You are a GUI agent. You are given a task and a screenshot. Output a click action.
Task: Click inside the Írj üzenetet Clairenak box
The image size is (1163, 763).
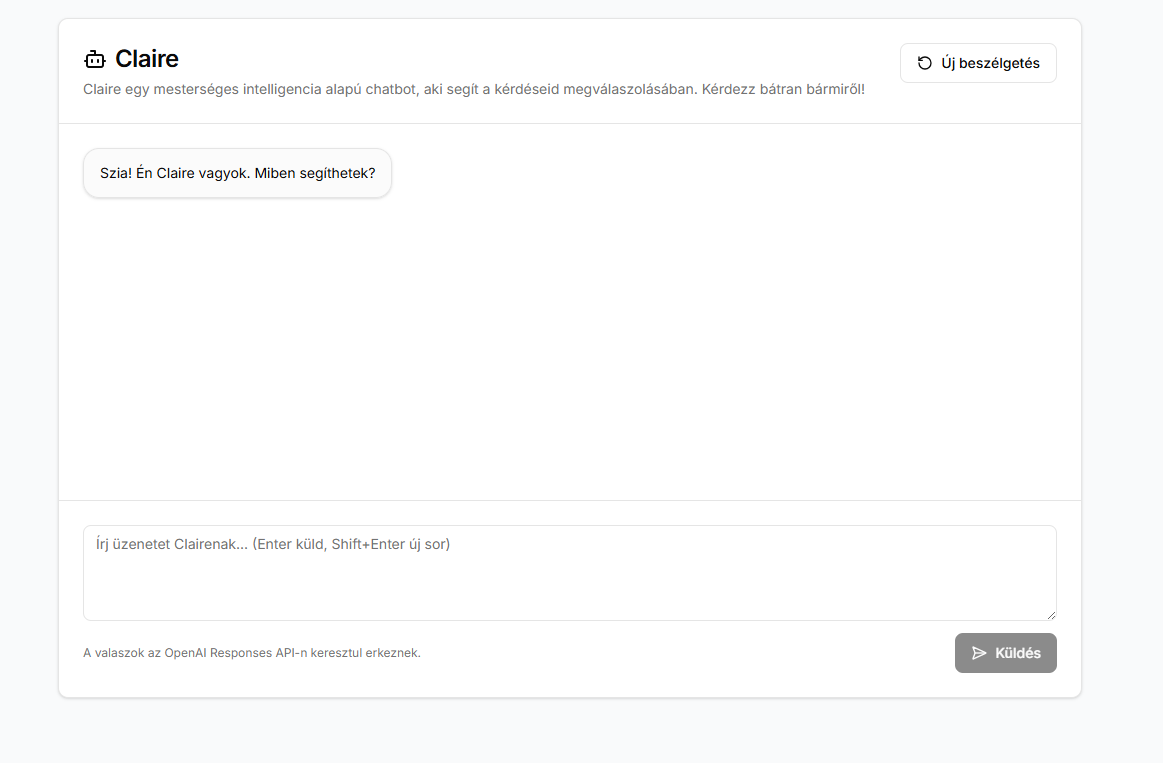pos(570,570)
